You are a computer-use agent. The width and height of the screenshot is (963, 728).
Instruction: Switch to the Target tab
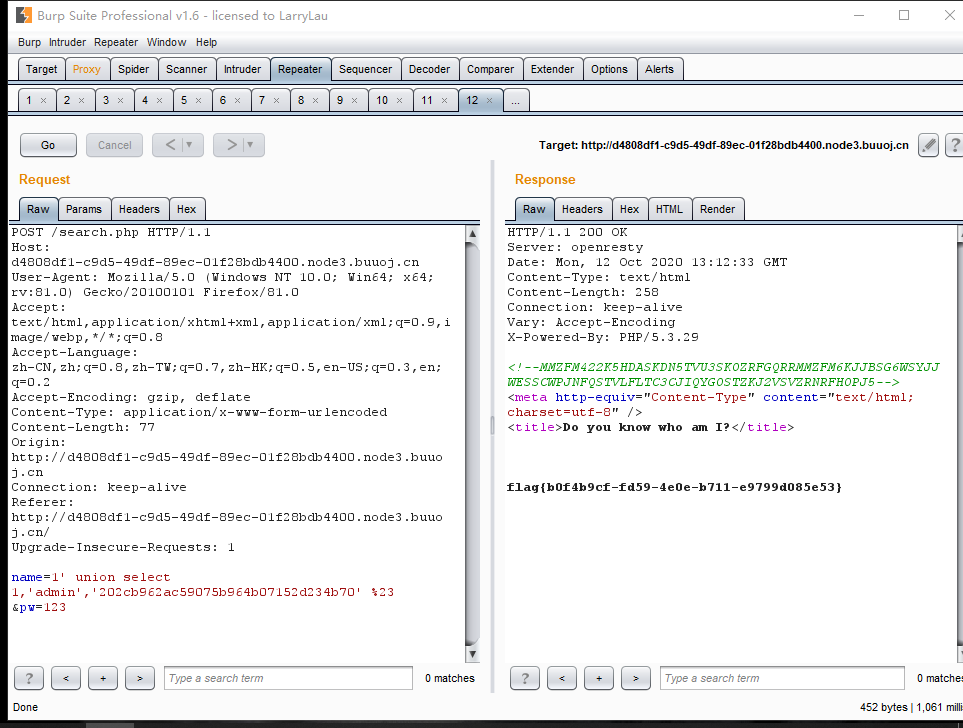(41, 69)
